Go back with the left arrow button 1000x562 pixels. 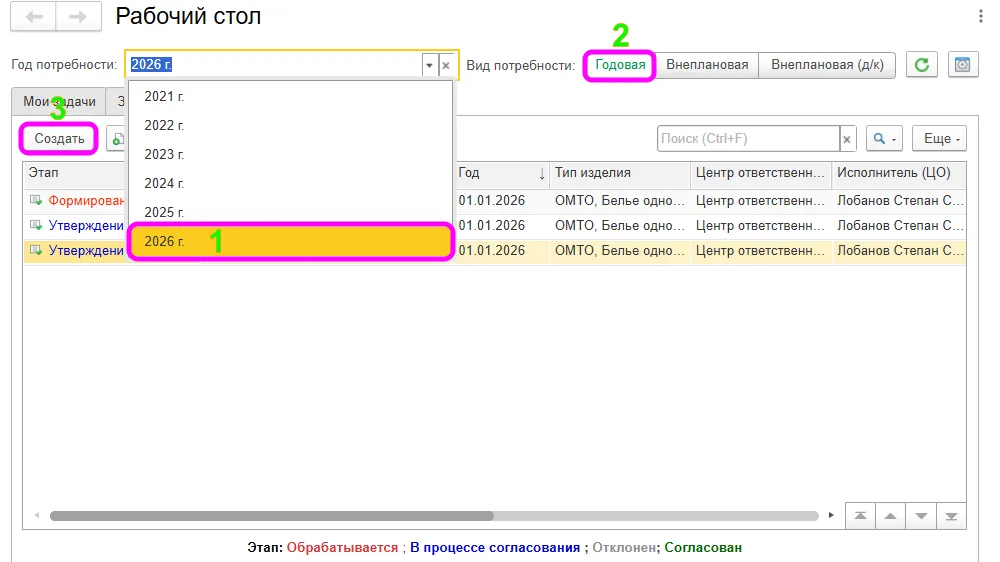(34, 17)
